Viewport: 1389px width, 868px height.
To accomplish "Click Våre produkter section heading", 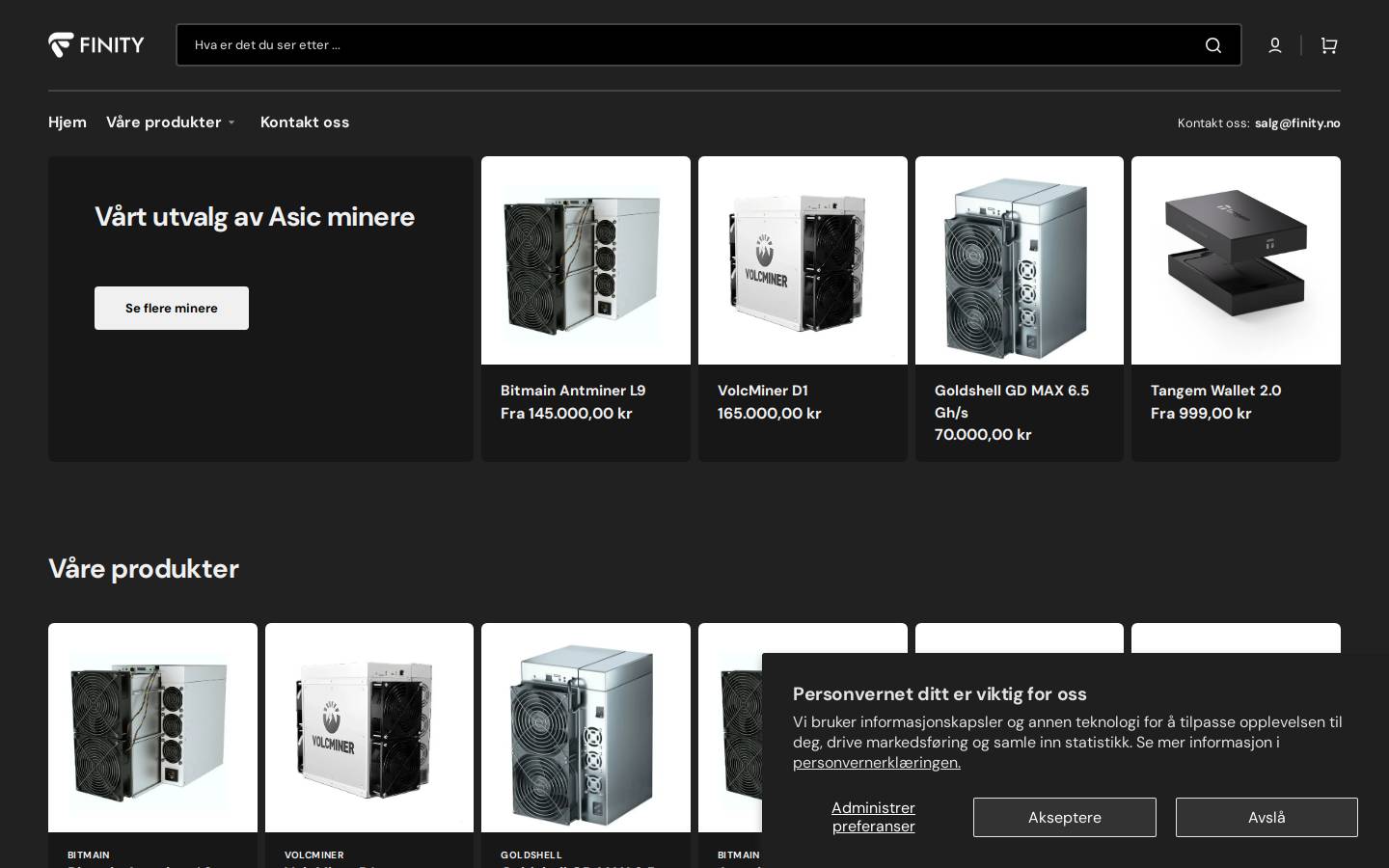I will (144, 568).
